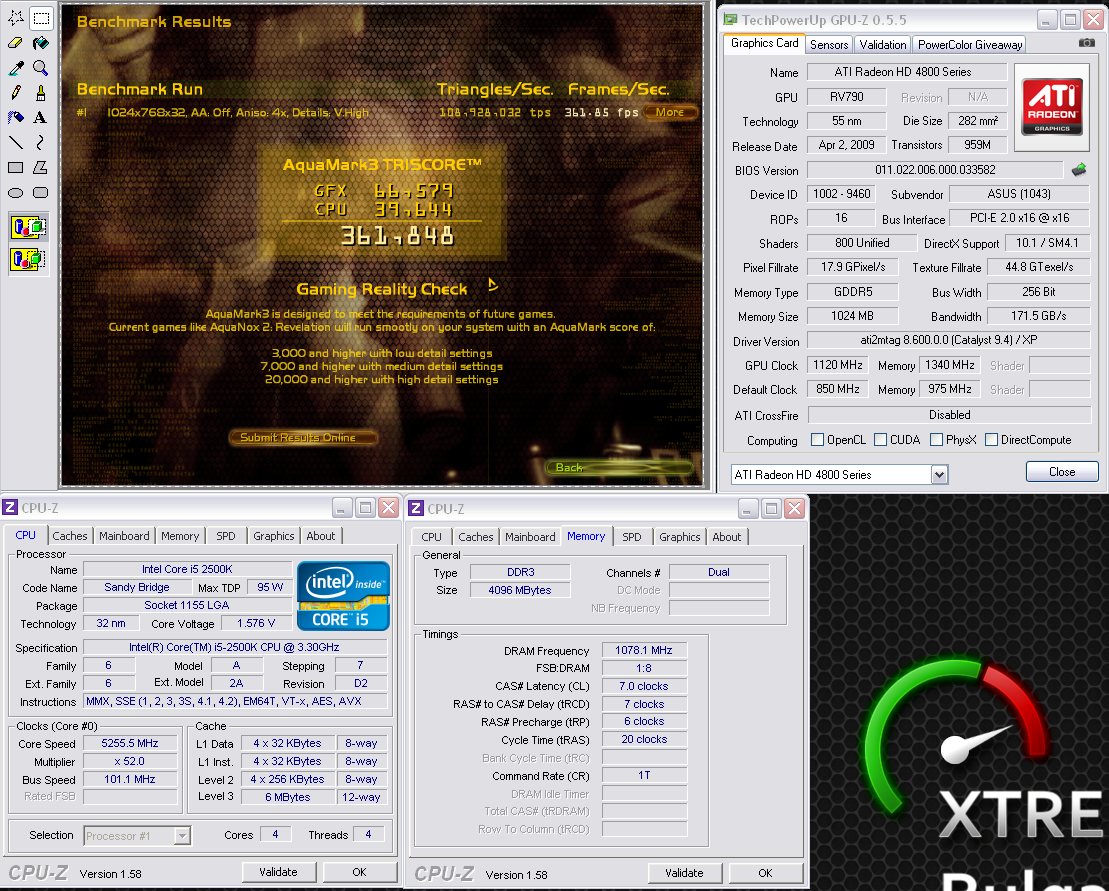Open the ATI Radeon HD 4800 Series dropdown
The height and width of the screenshot is (891, 1109).
coord(939,474)
